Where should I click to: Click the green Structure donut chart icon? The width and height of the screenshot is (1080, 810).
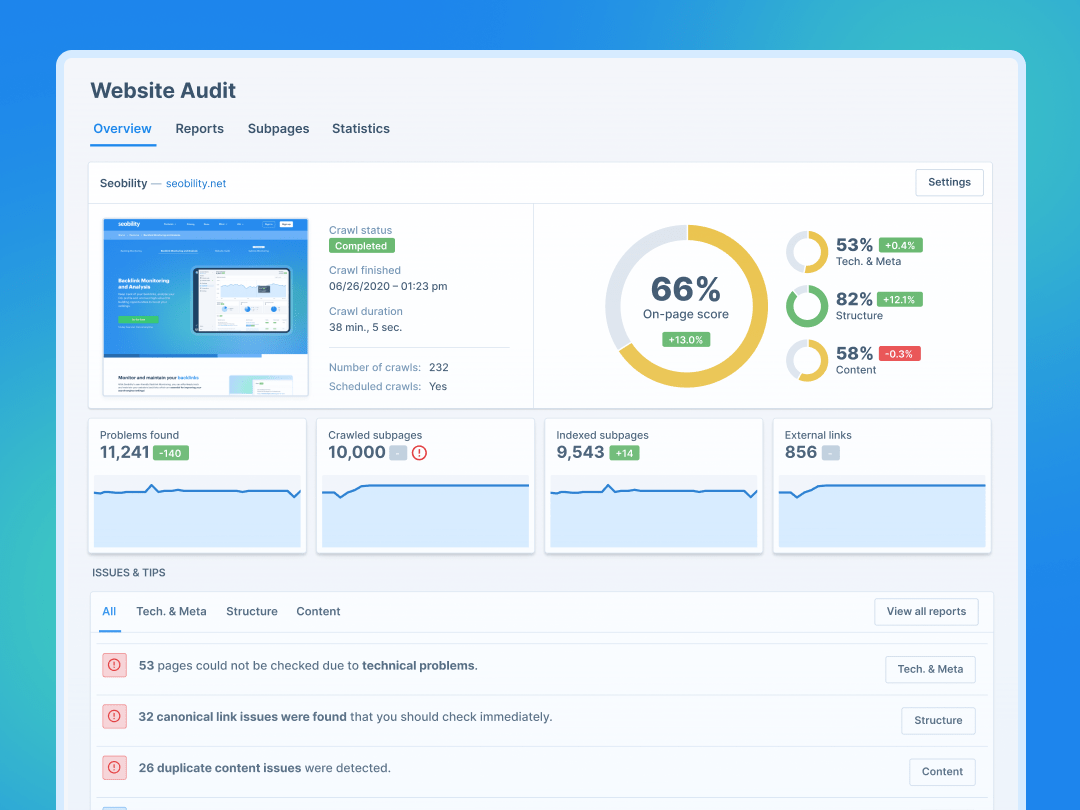(x=806, y=306)
